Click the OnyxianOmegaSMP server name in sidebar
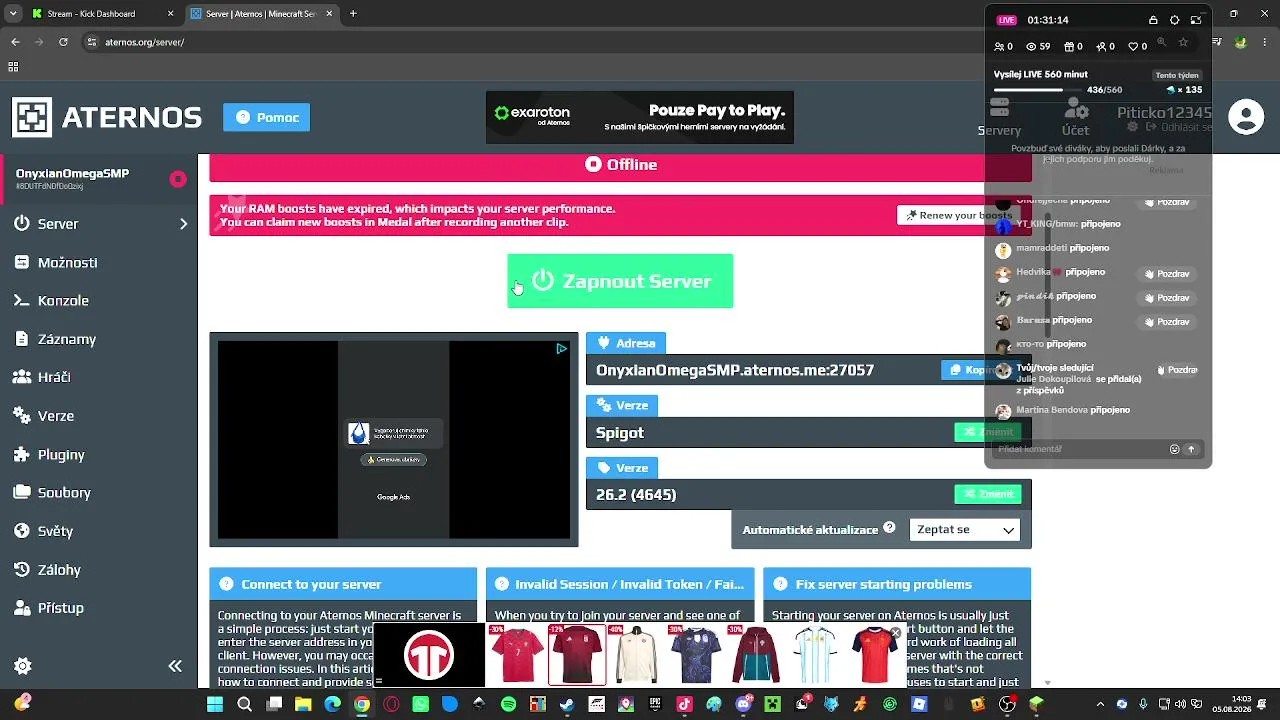Viewport: 1280px width, 720px height. pyautogui.click(x=73, y=173)
